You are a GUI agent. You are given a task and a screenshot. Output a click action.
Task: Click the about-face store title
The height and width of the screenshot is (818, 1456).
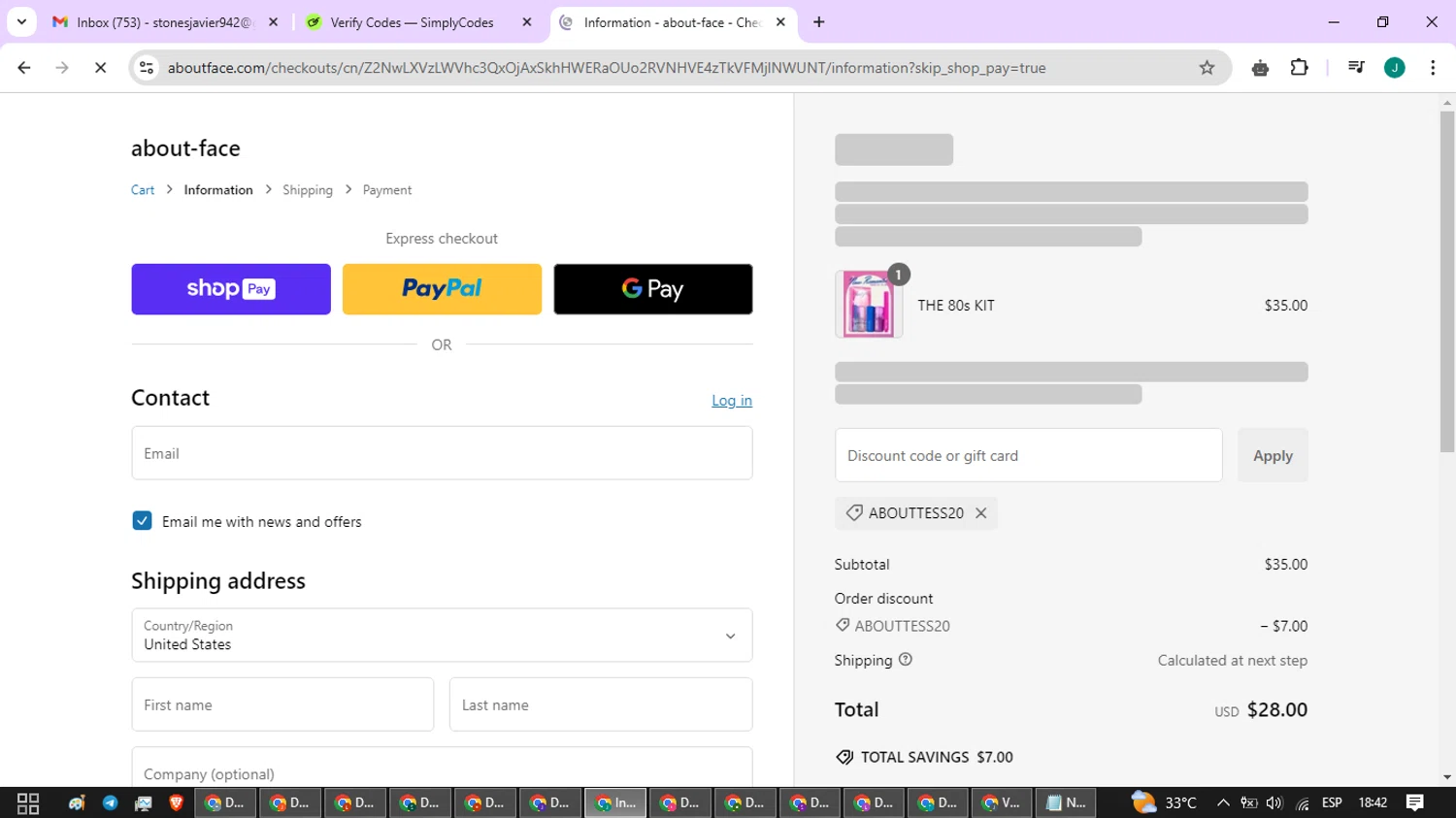click(x=185, y=148)
